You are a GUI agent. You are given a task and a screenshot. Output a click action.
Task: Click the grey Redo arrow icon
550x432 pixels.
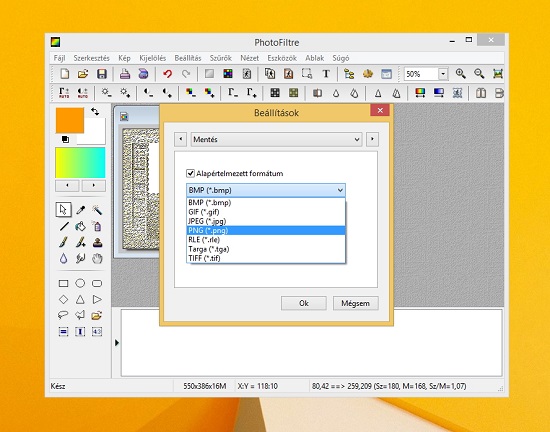186,74
